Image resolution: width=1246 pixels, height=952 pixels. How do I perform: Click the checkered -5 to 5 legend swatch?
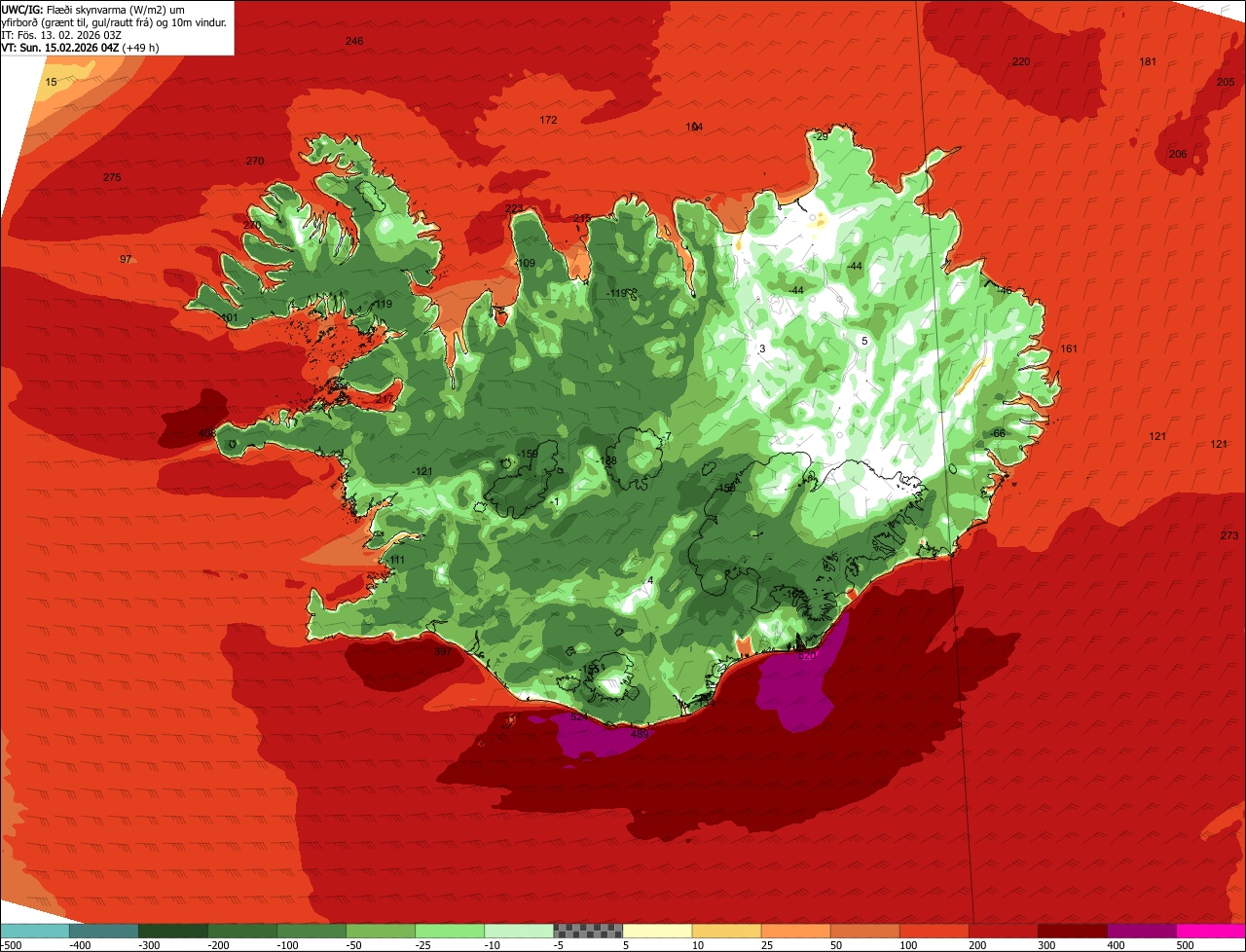click(588, 931)
